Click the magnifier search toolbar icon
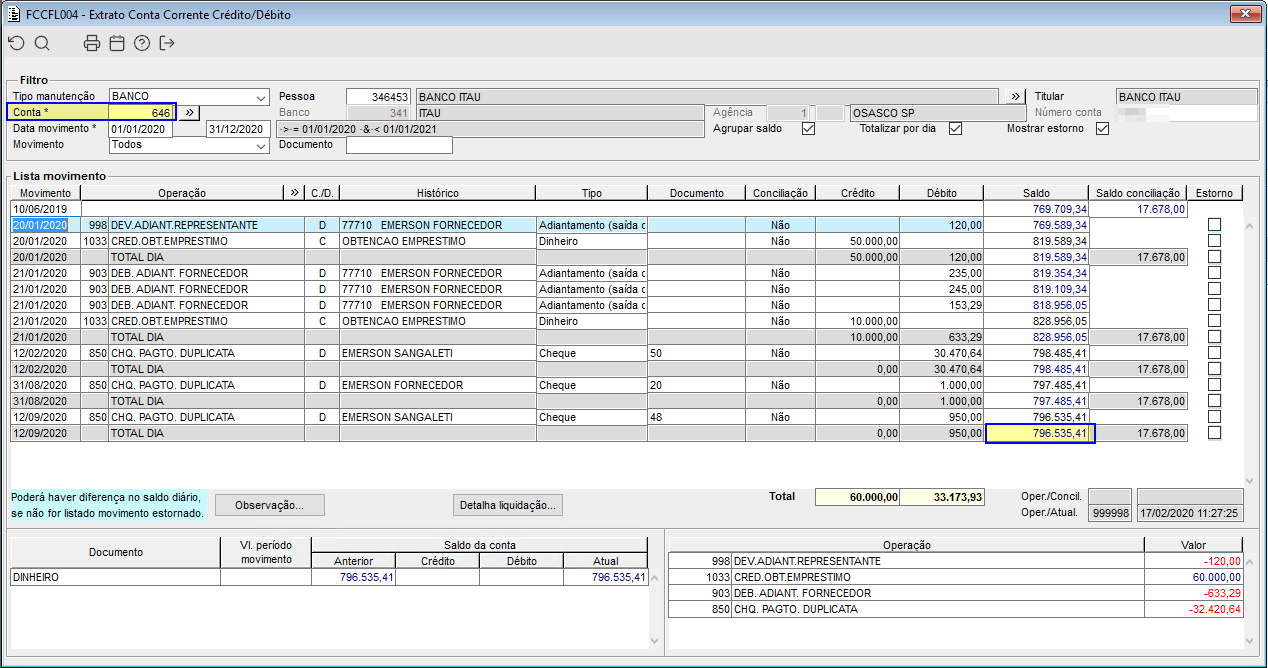Screen dimensions: 1268x668 42,43
